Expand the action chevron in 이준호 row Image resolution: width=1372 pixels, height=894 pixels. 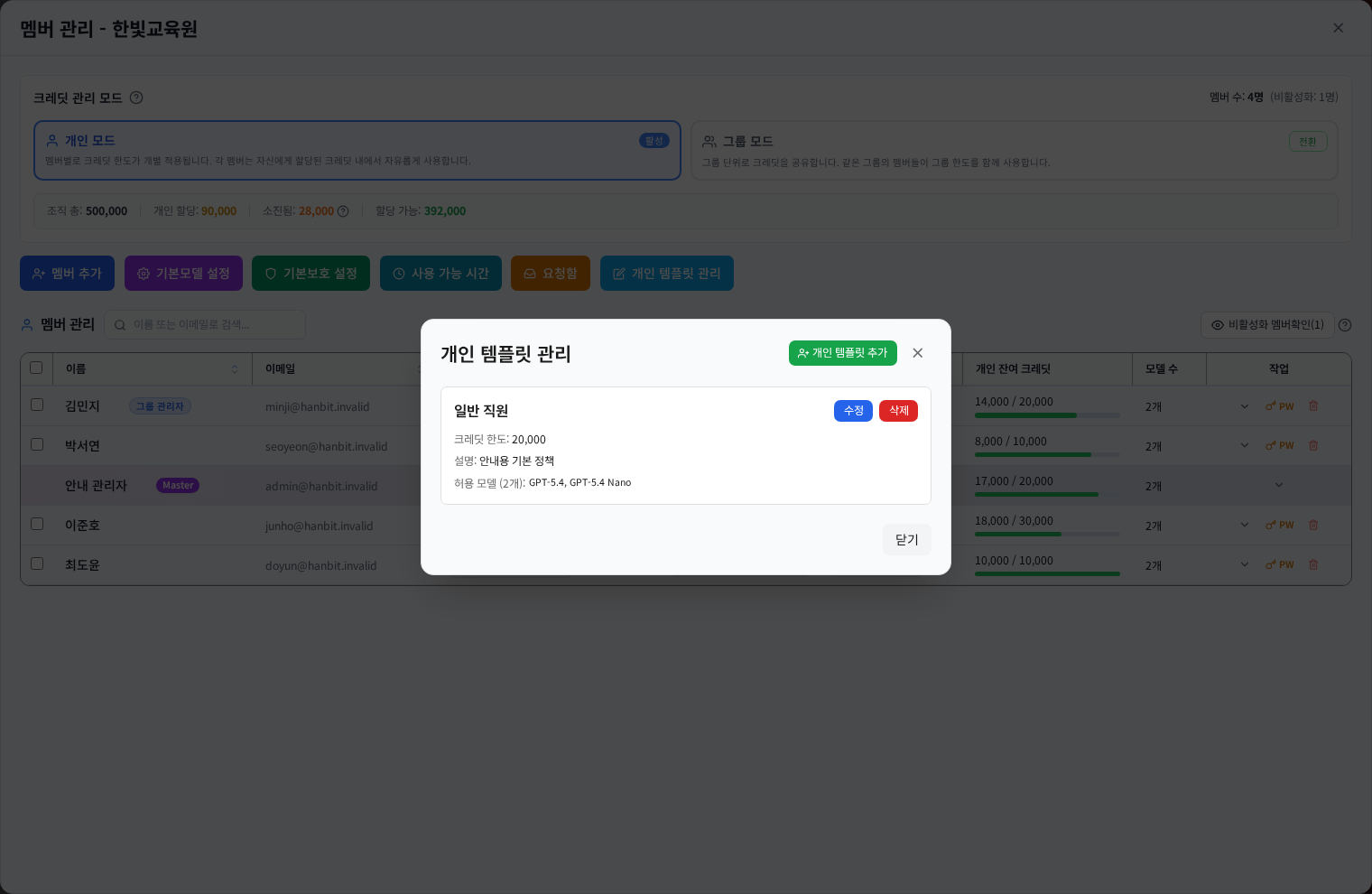(x=1245, y=526)
